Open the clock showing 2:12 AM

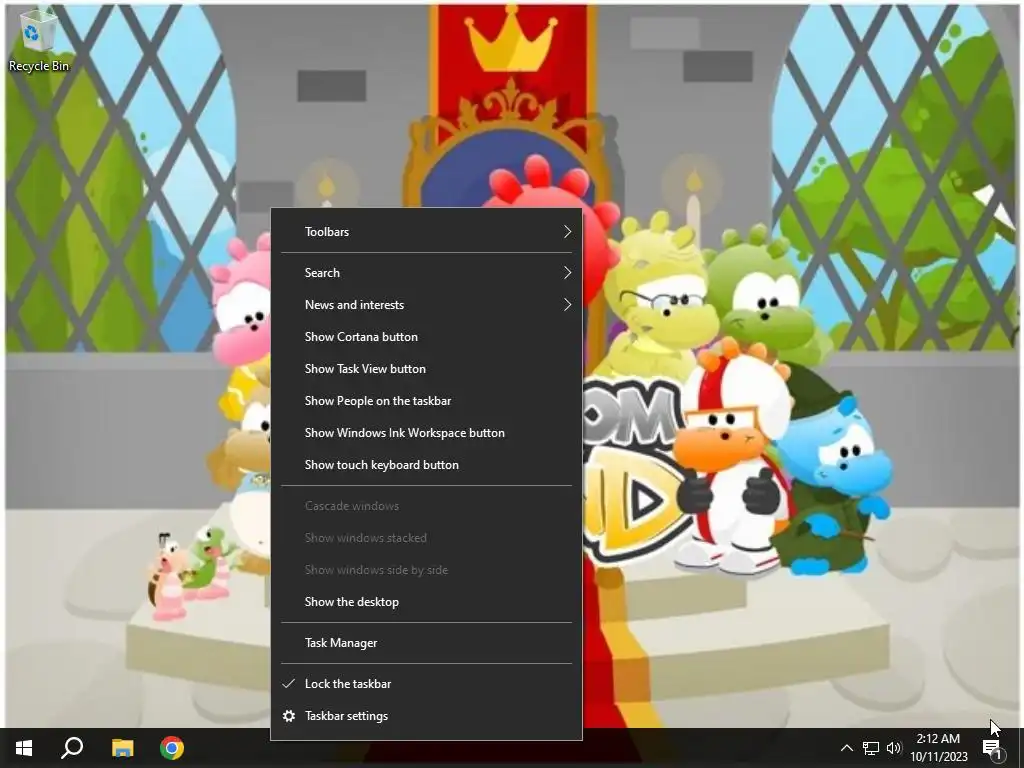(x=938, y=748)
